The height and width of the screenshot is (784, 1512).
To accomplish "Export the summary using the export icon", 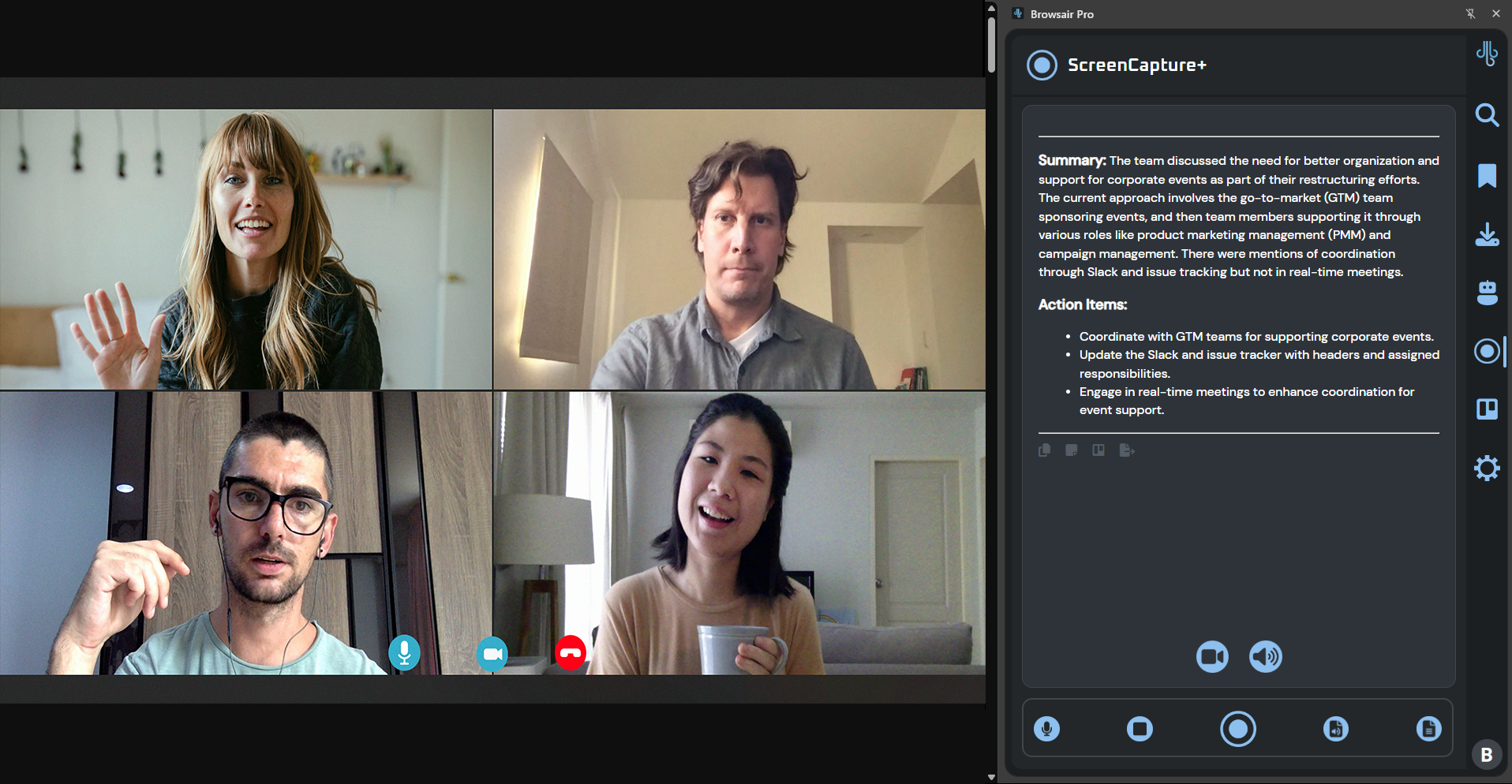I will pos(1126,450).
